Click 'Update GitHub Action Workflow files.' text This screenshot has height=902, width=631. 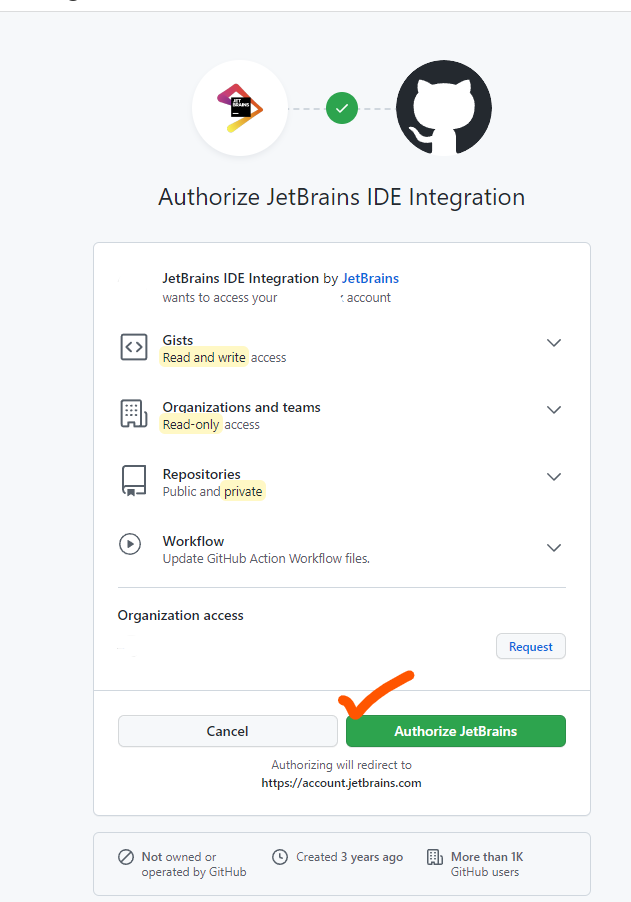pos(266,559)
